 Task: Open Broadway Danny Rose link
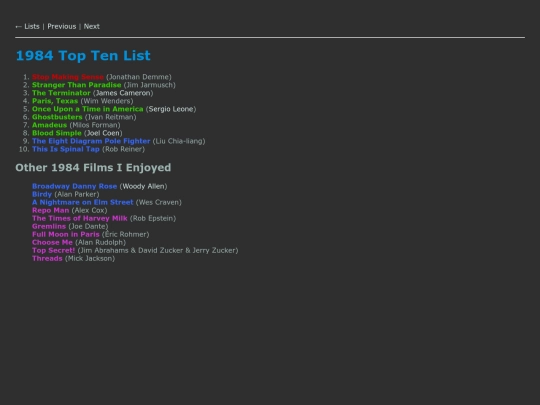pyautogui.click(x=74, y=186)
